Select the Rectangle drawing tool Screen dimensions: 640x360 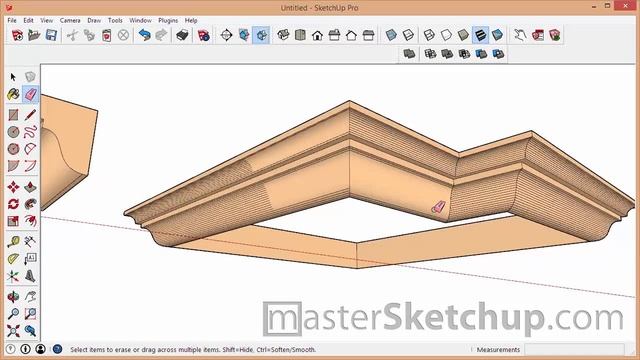13,115
